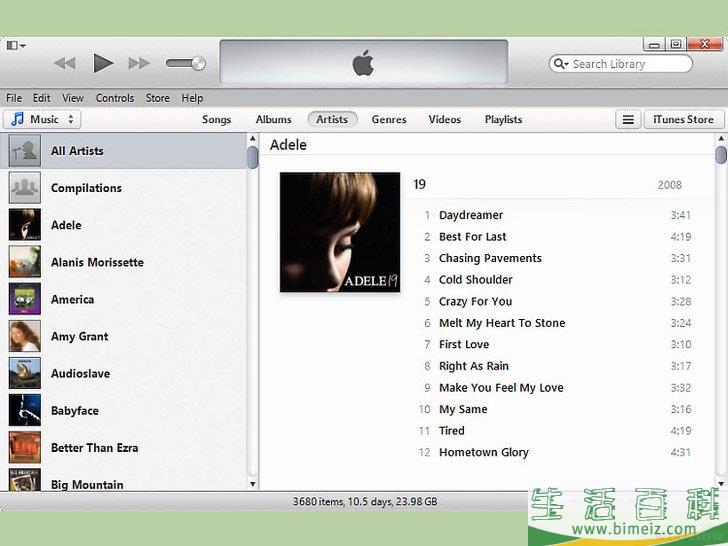Open the Store menu
The height and width of the screenshot is (546, 728).
click(x=157, y=98)
